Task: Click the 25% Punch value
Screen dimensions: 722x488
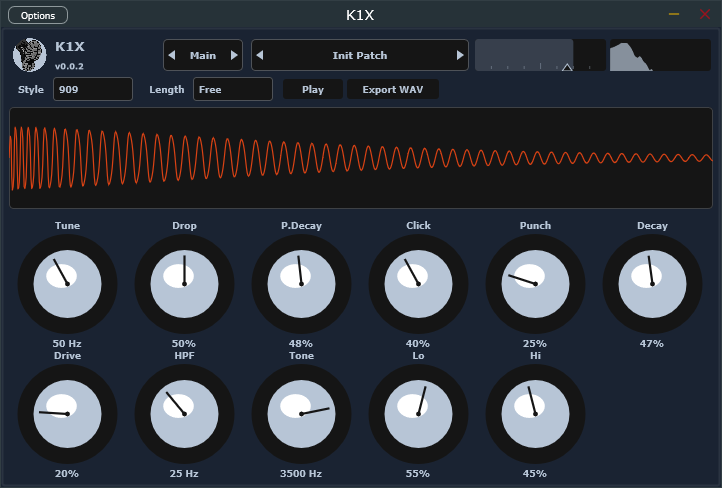Action: click(535, 343)
